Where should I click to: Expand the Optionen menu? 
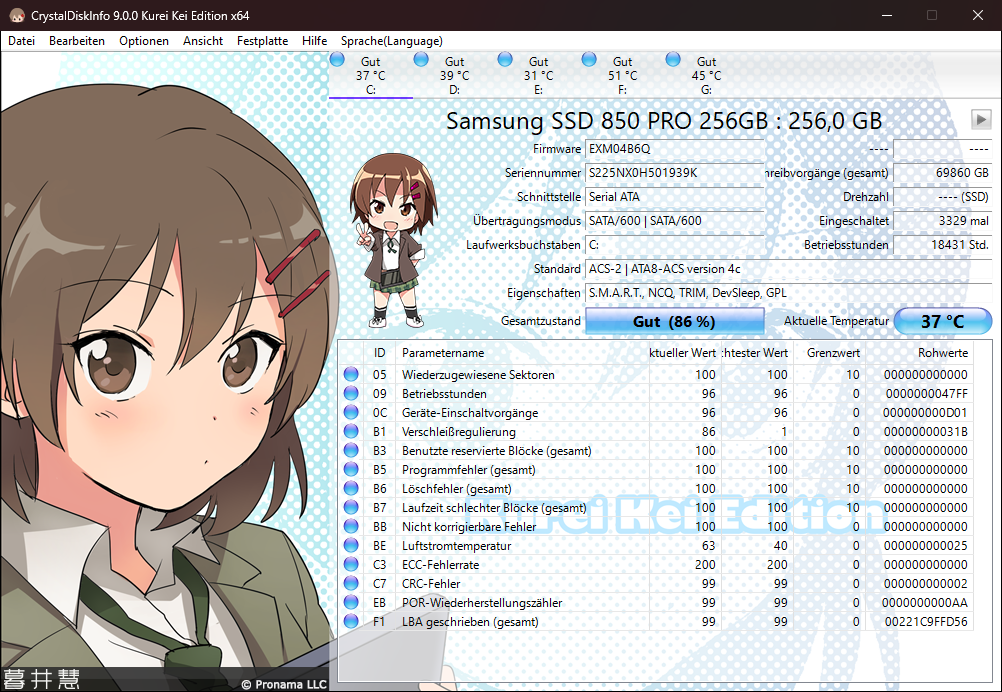tap(144, 41)
